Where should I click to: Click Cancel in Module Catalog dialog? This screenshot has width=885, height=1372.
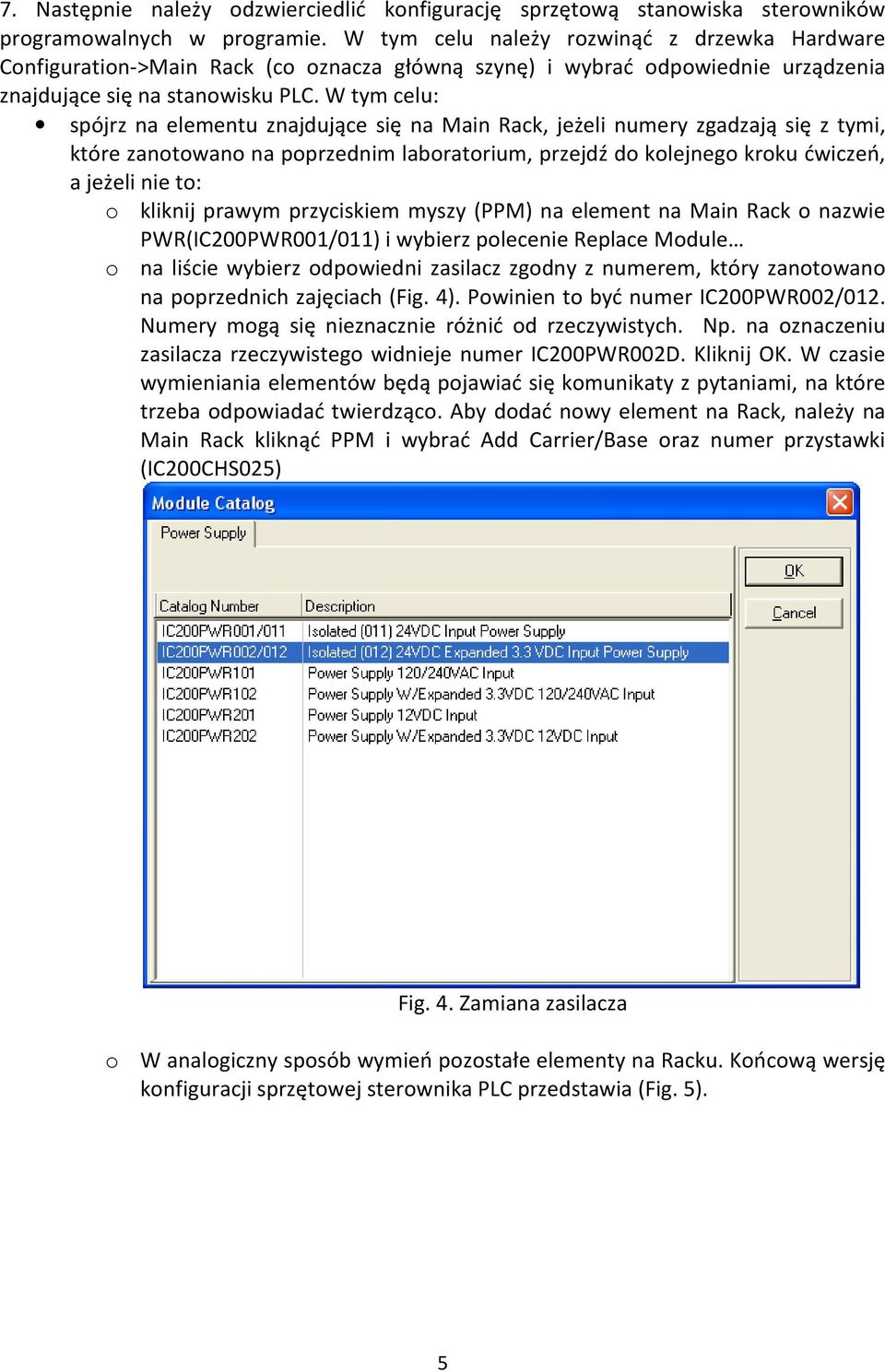(793, 613)
